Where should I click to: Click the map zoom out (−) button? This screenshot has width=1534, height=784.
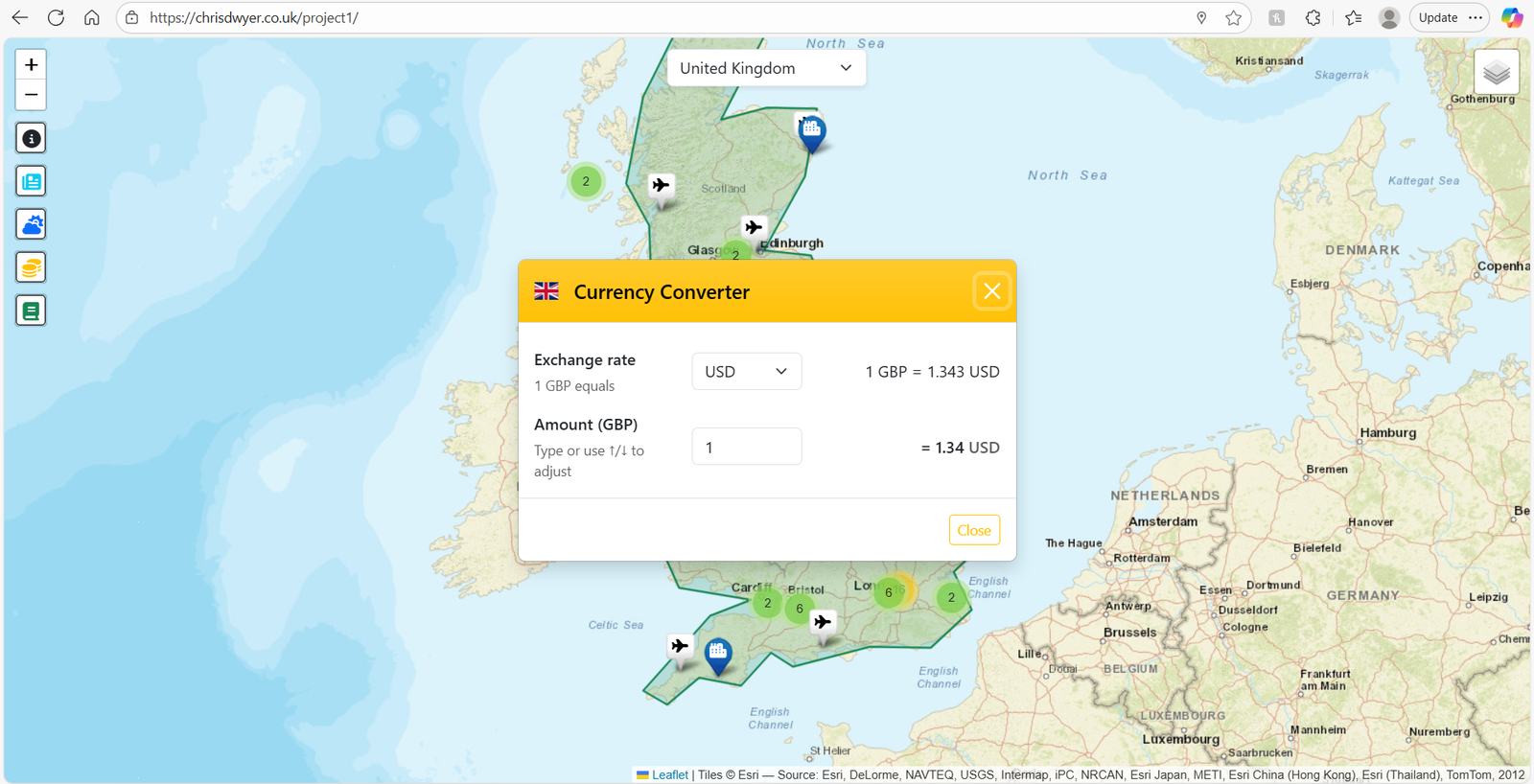(x=31, y=95)
